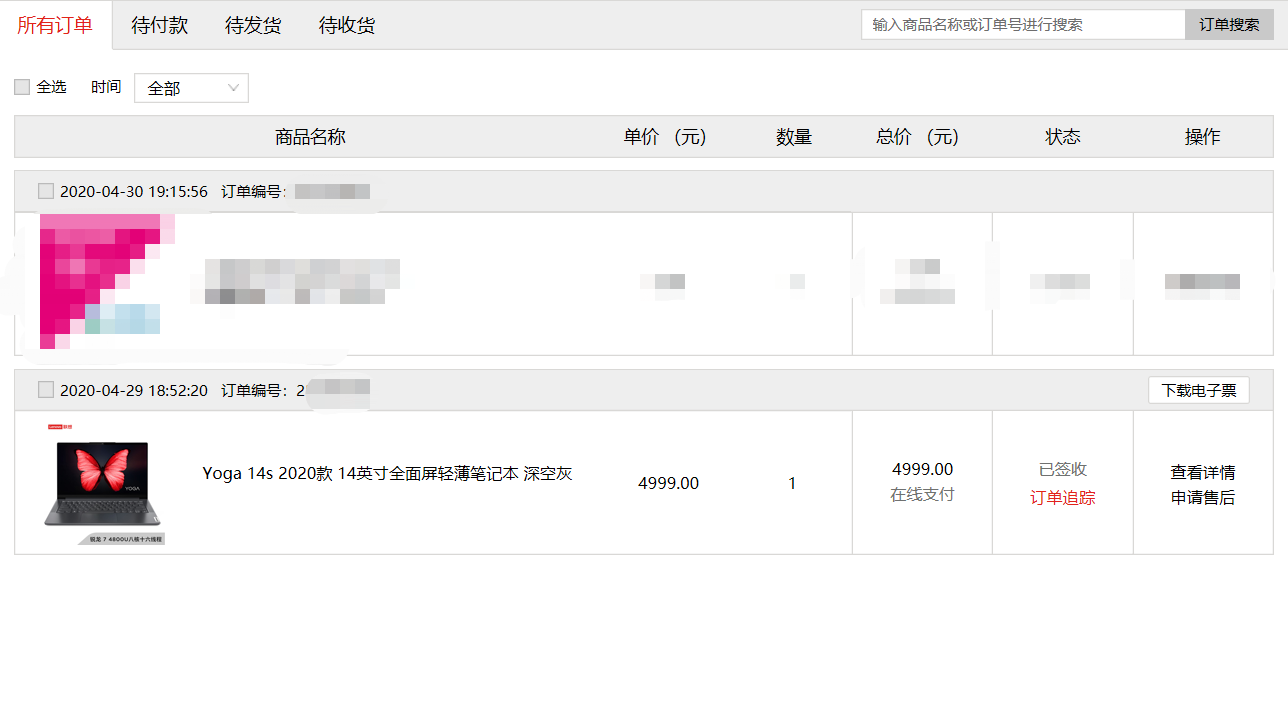This screenshot has width=1288, height=713.
Task: Click the unit price 4999.00 cell
Action: coord(668,483)
